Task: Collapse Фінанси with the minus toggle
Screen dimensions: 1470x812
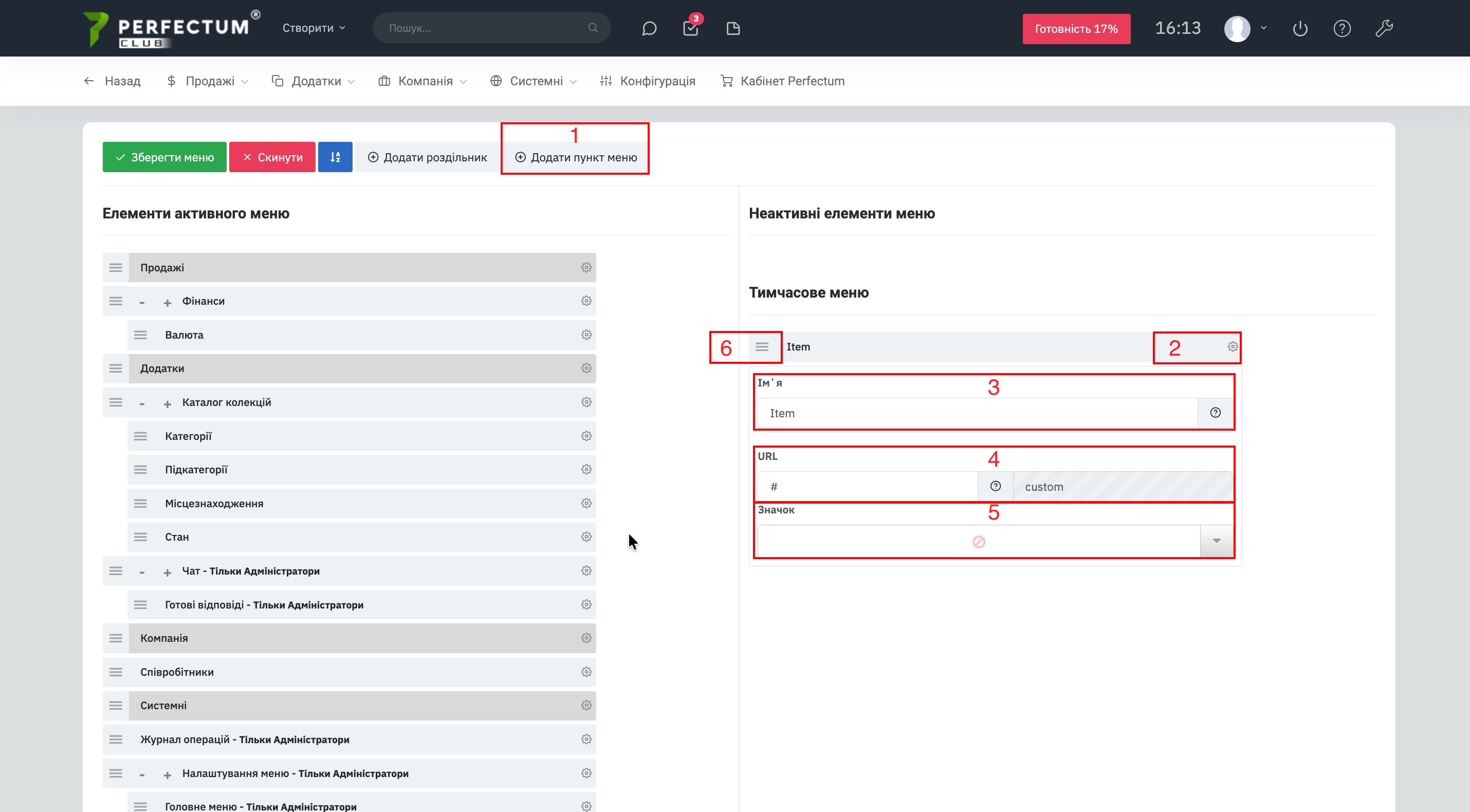Action: 142,302
